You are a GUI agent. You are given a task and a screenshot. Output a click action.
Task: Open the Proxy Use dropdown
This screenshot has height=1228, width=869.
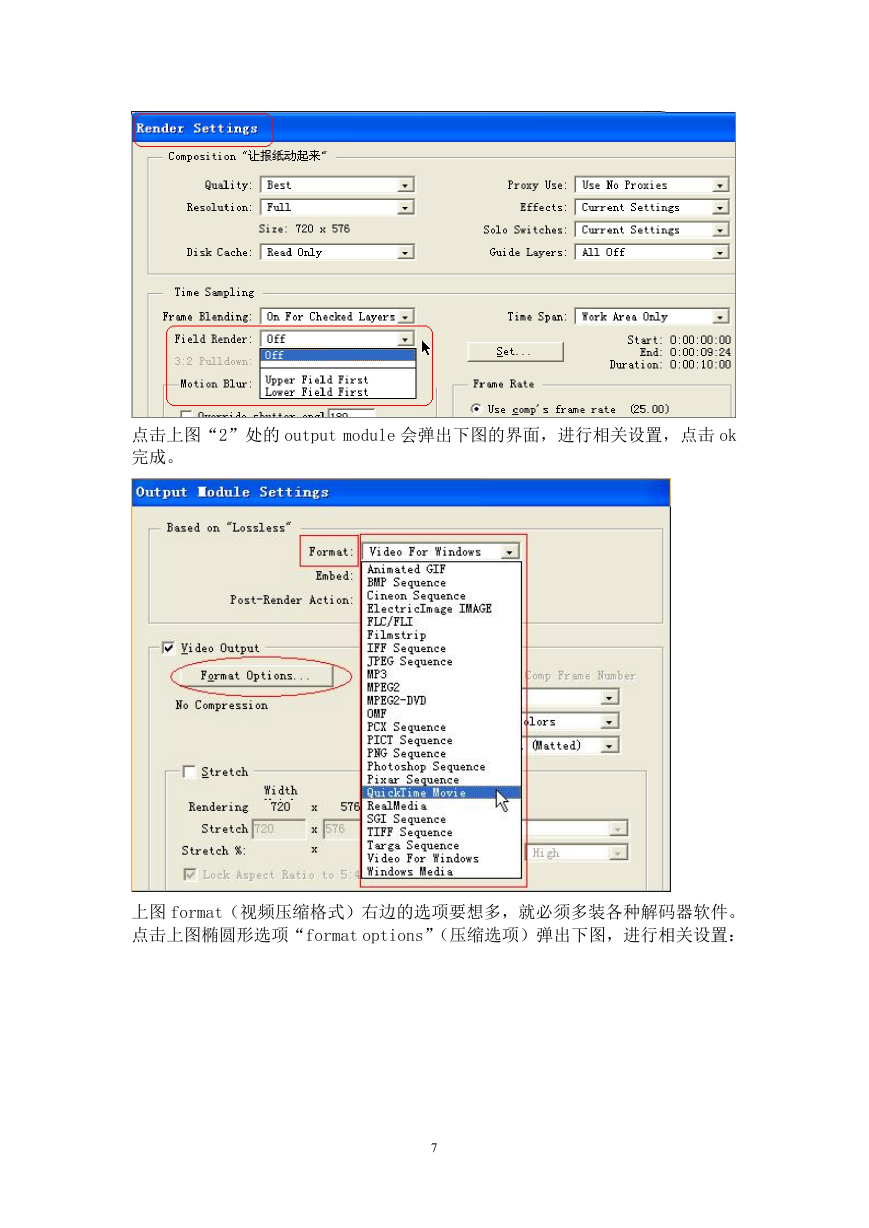click(x=652, y=185)
